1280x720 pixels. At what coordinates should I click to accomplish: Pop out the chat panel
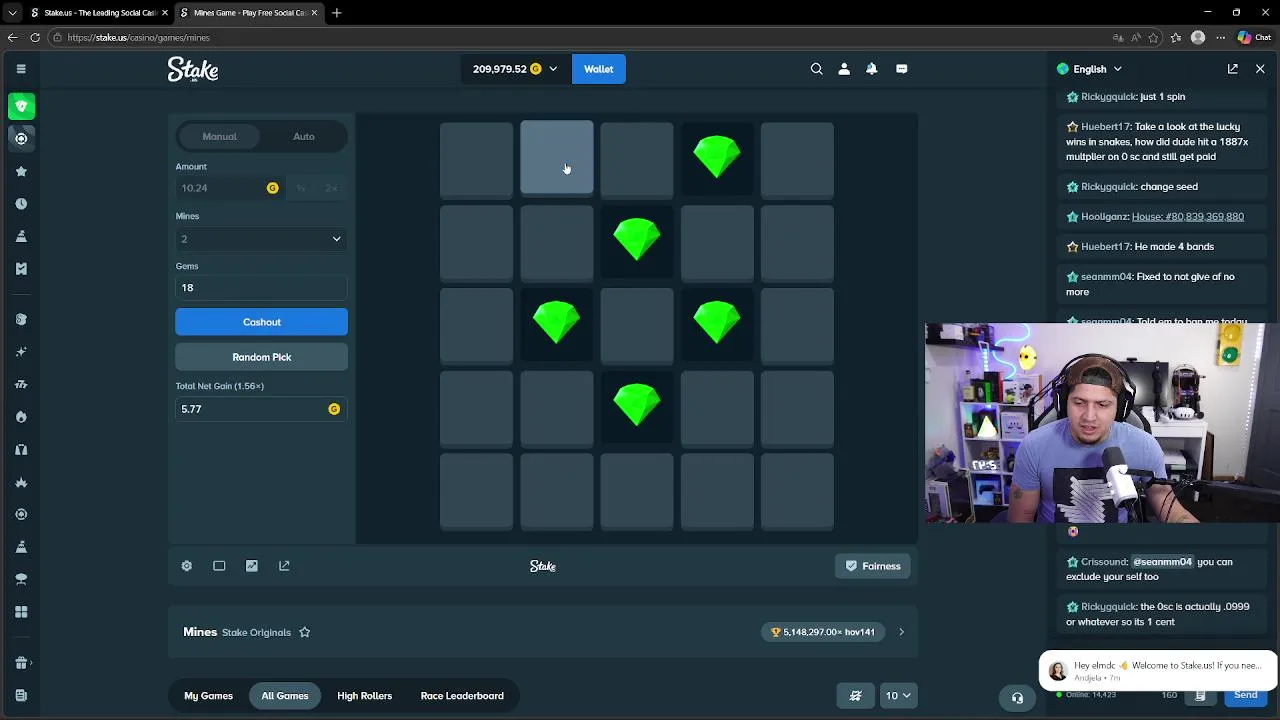click(x=1233, y=69)
